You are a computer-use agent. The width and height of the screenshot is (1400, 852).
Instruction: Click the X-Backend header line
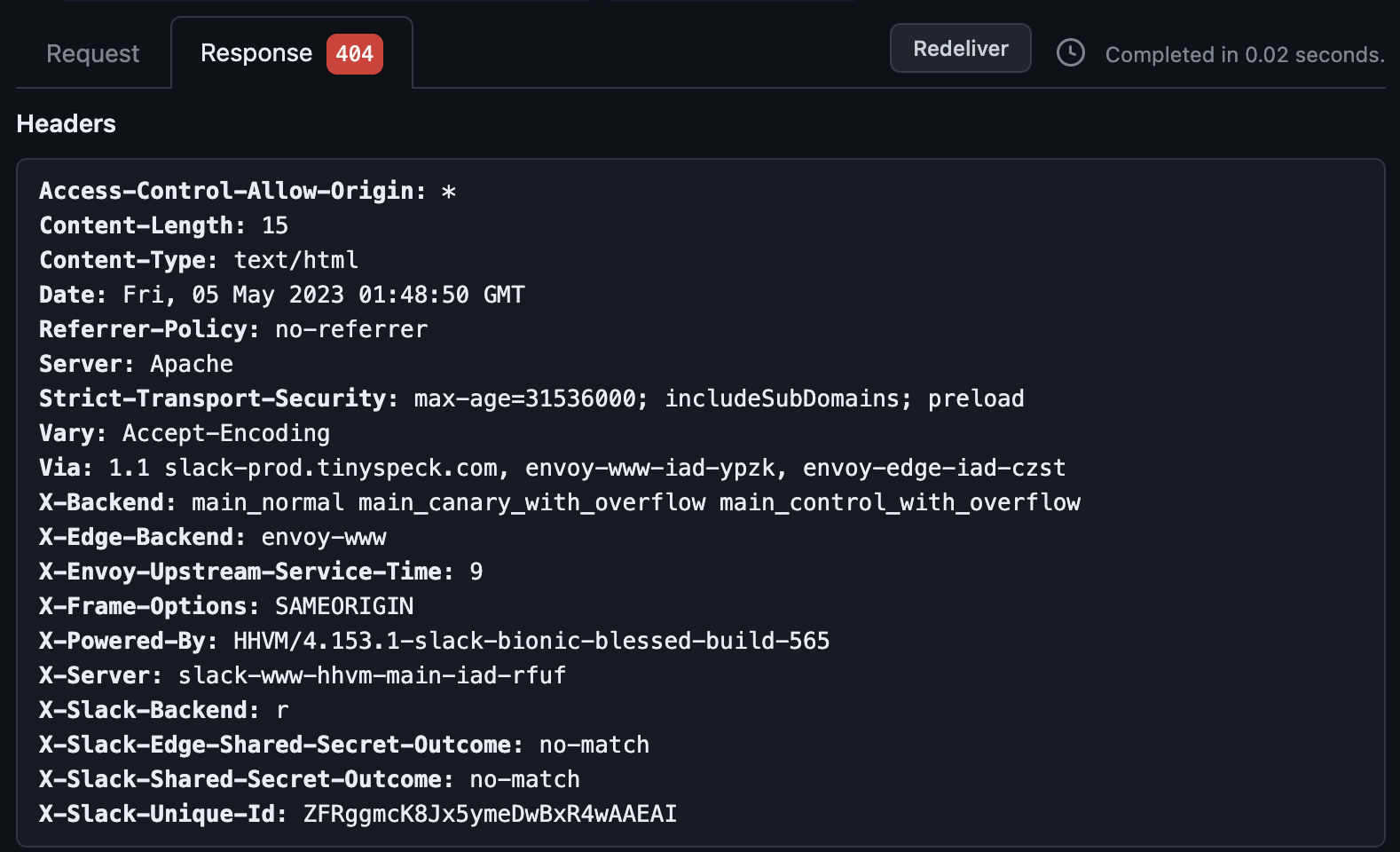pos(560,502)
